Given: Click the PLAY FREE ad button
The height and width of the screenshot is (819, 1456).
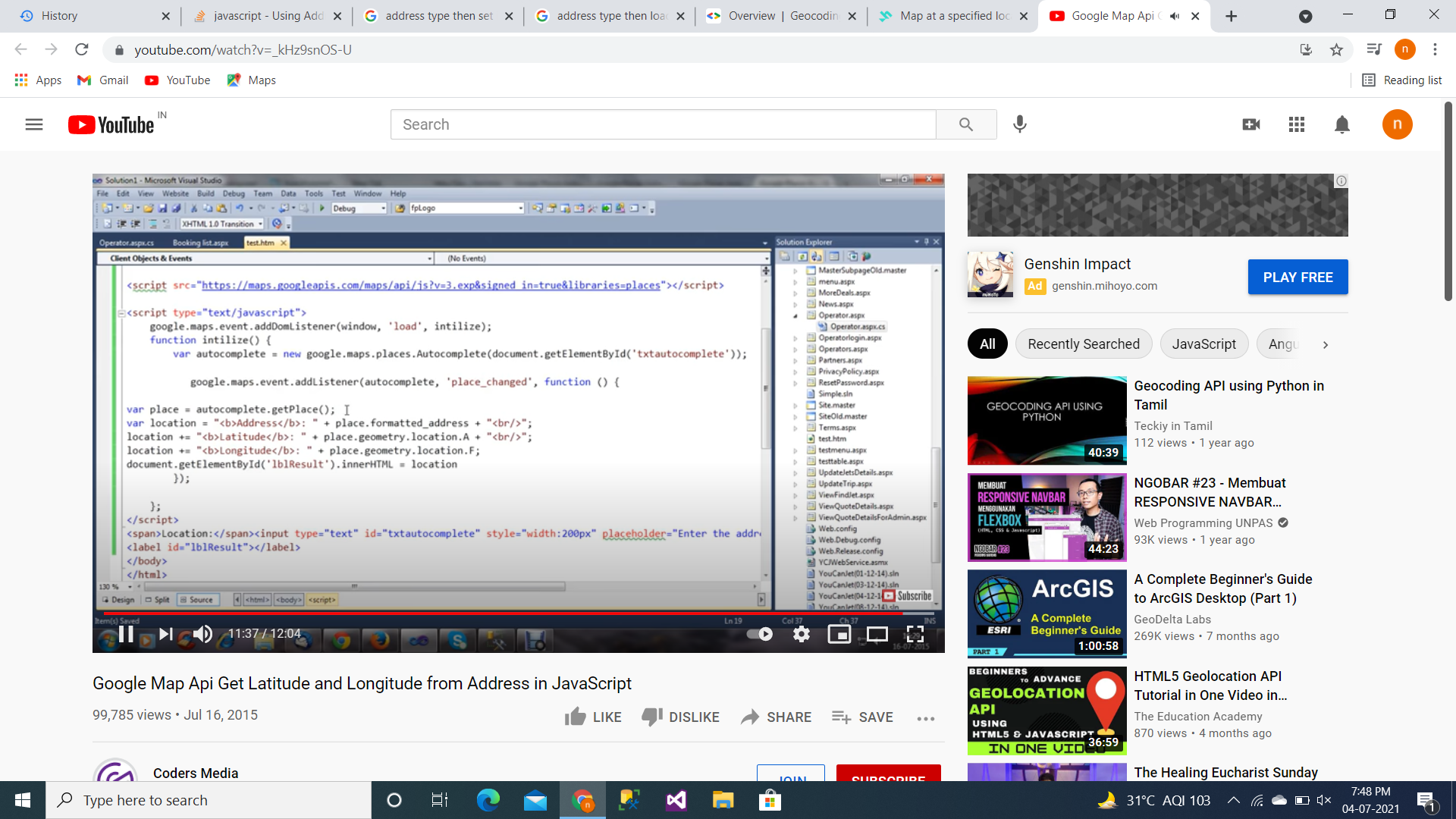Looking at the screenshot, I should 1298,277.
